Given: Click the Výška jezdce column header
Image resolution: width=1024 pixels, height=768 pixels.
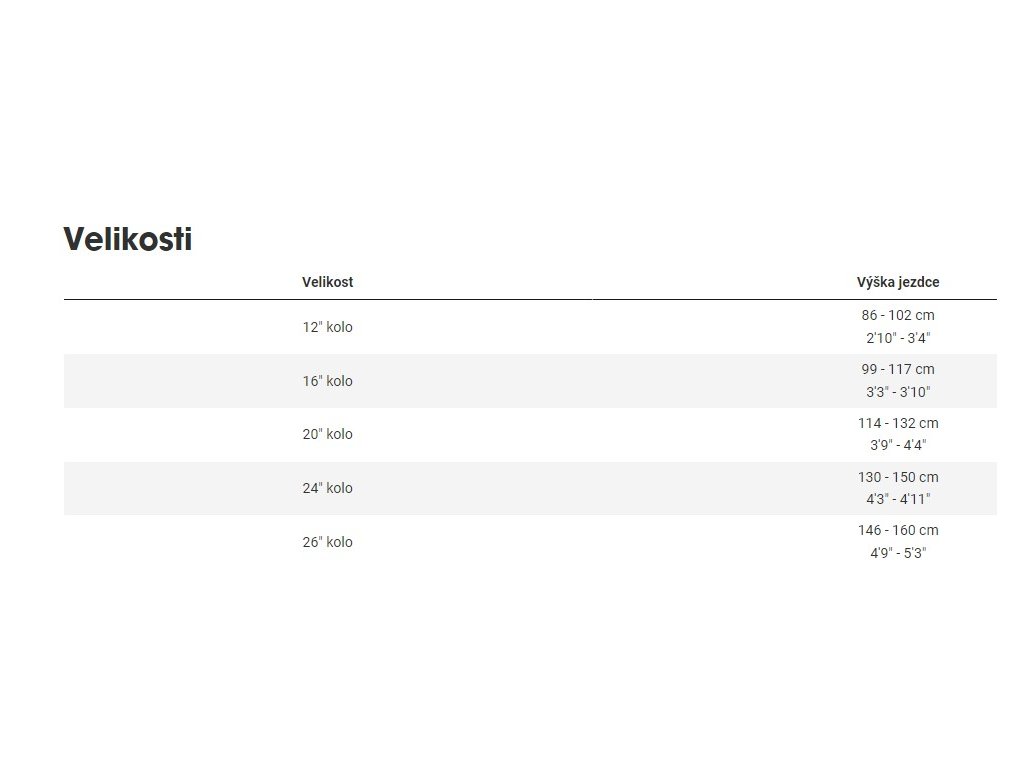Looking at the screenshot, I should coord(897,282).
